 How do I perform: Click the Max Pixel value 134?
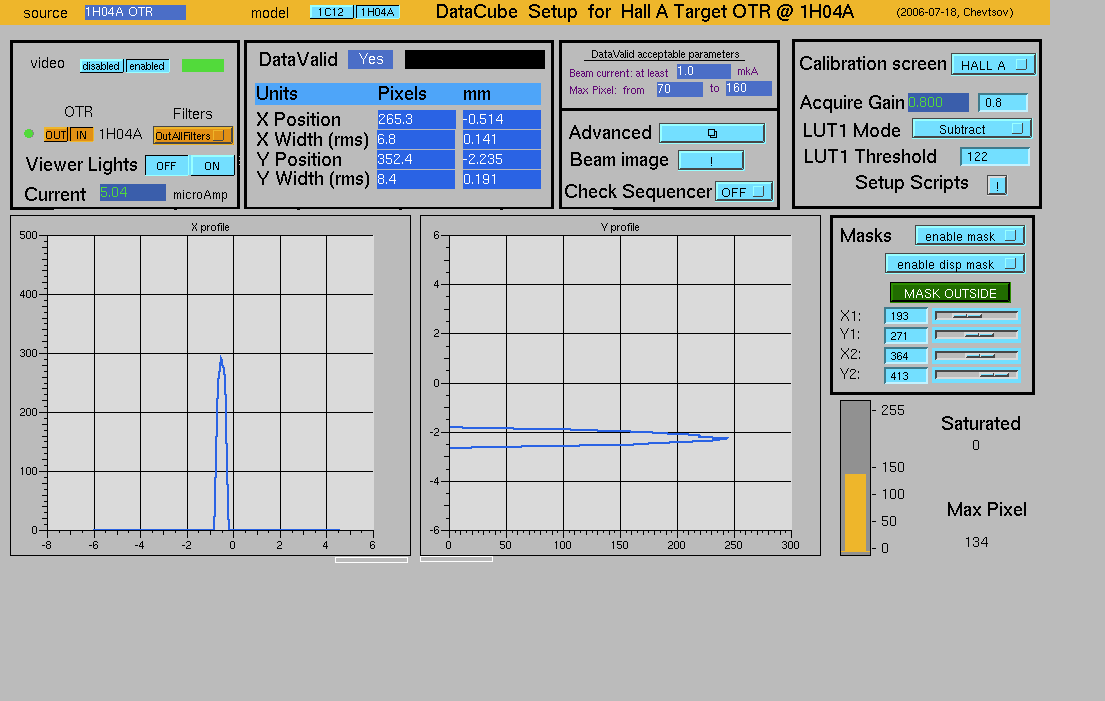[x=976, y=542]
